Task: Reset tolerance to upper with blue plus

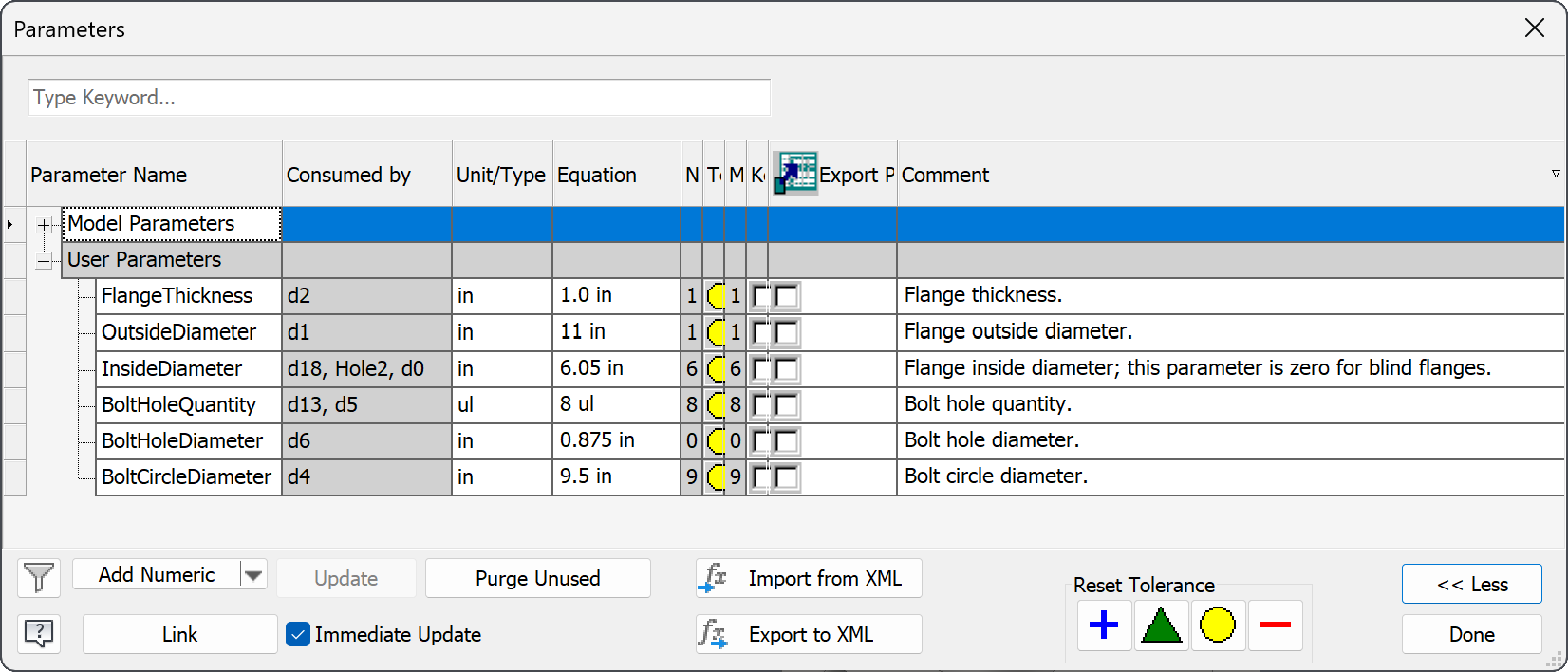Action: tap(1104, 625)
